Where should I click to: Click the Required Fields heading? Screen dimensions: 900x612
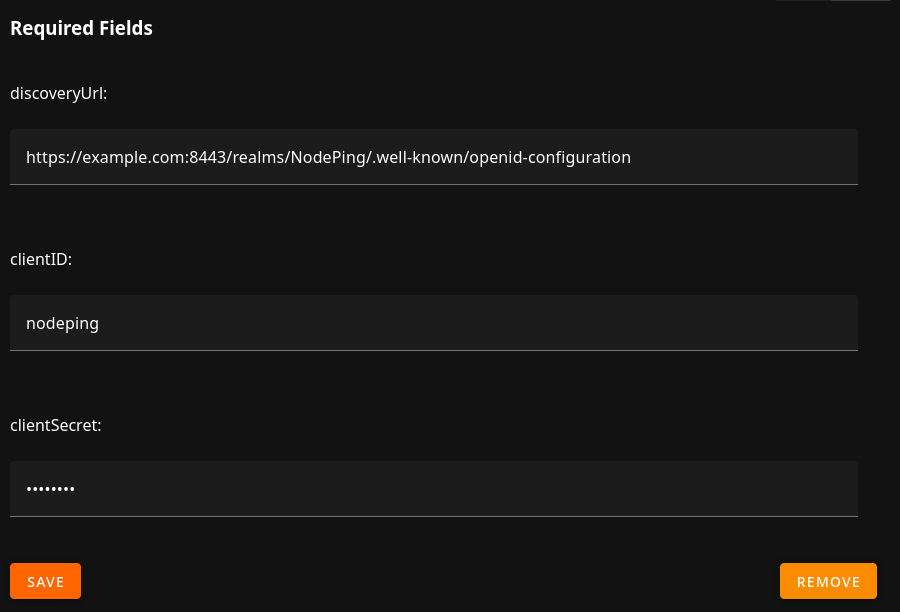point(81,28)
